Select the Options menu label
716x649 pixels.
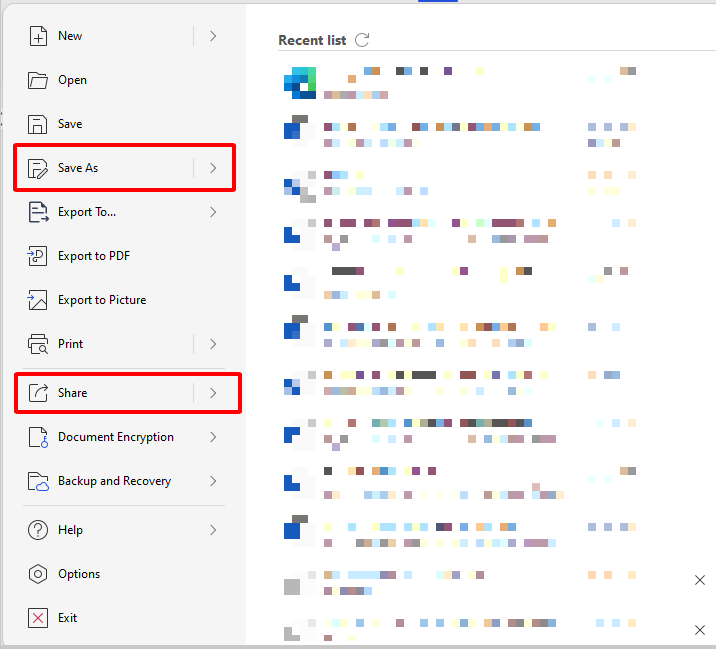[x=79, y=574]
